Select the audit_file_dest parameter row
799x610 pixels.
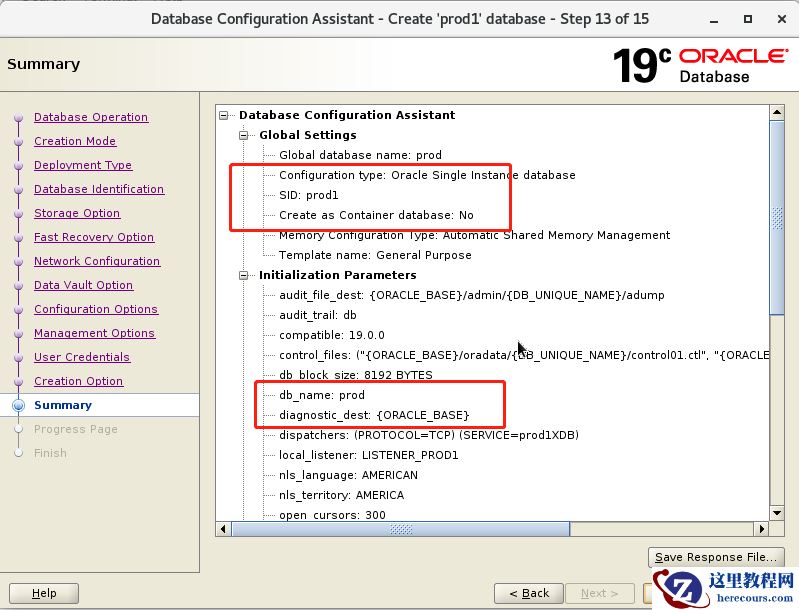tap(471, 295)
